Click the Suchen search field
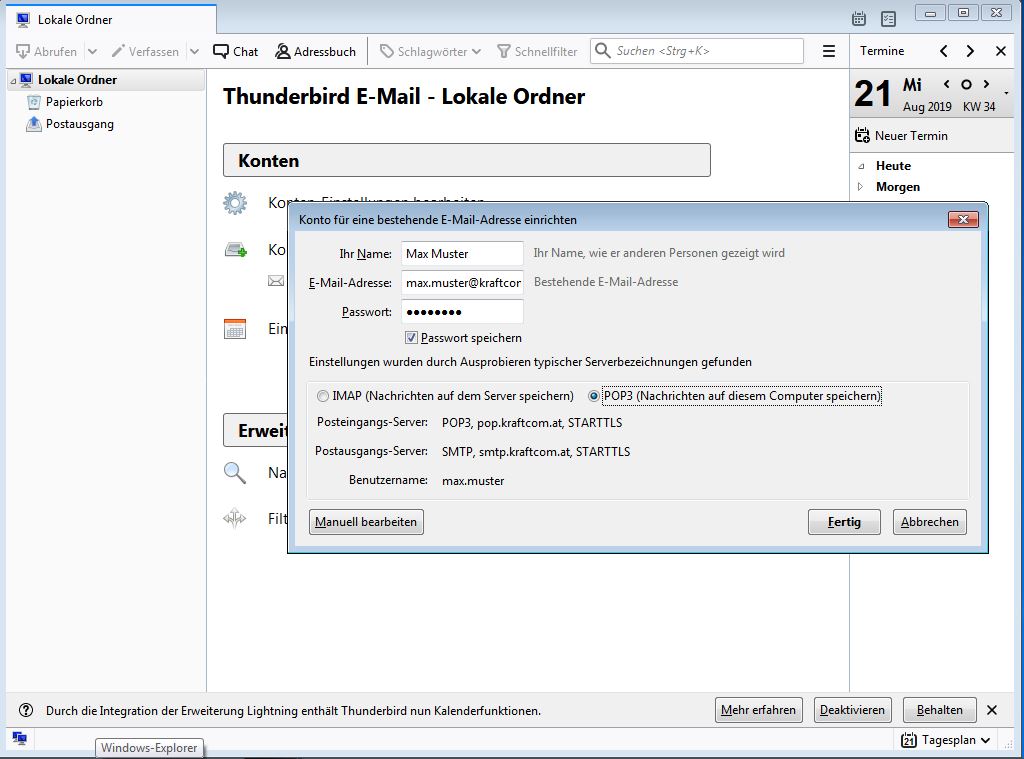The width and height of the screenshot is (1024, 759). [697, 51]
